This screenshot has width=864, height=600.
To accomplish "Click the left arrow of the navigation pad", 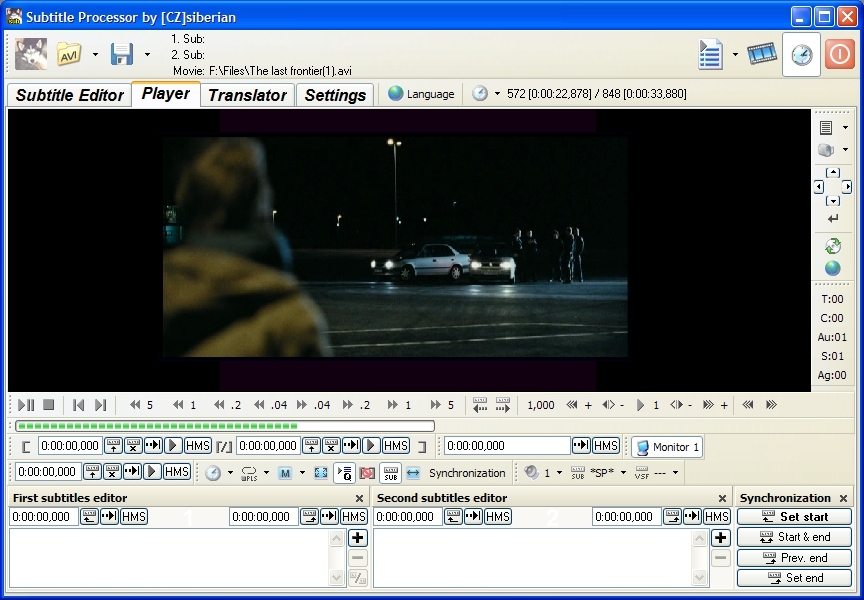I will click(x=819, y=187).
